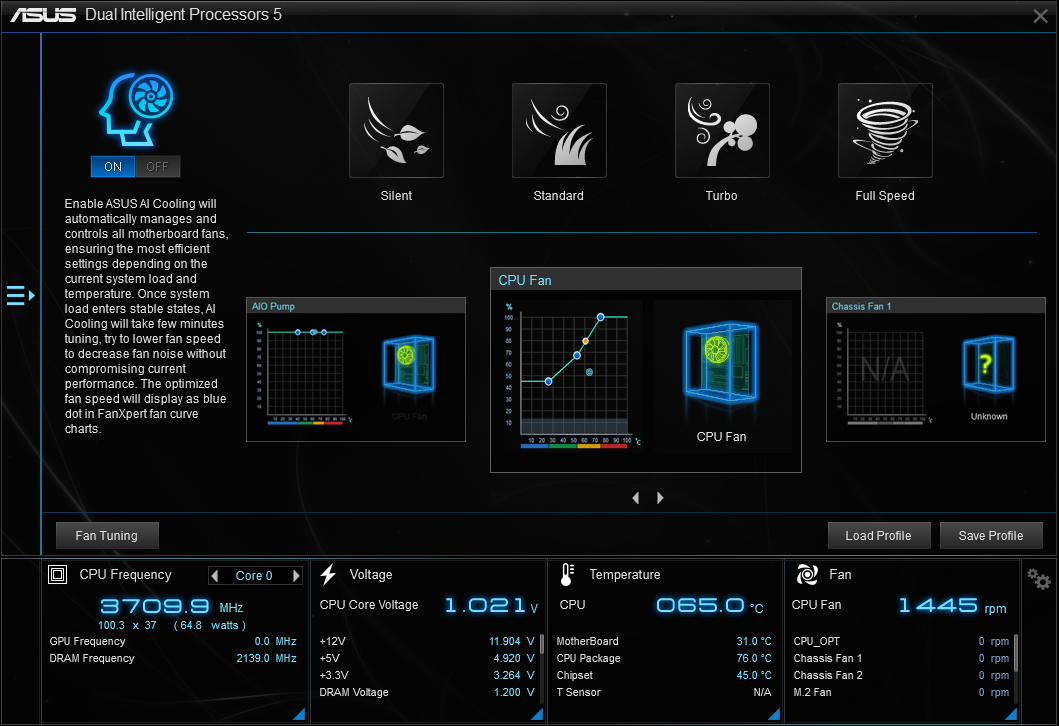Activate the Full Speed tornado icon

click(885, 131)
